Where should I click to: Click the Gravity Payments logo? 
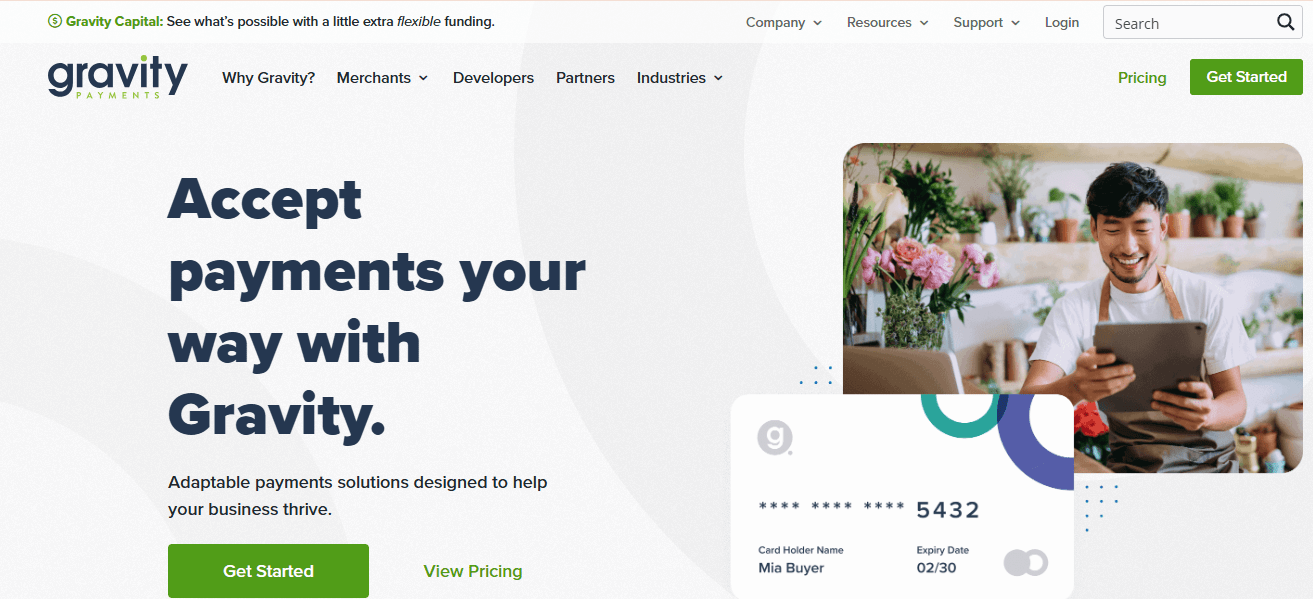[118, 77]
